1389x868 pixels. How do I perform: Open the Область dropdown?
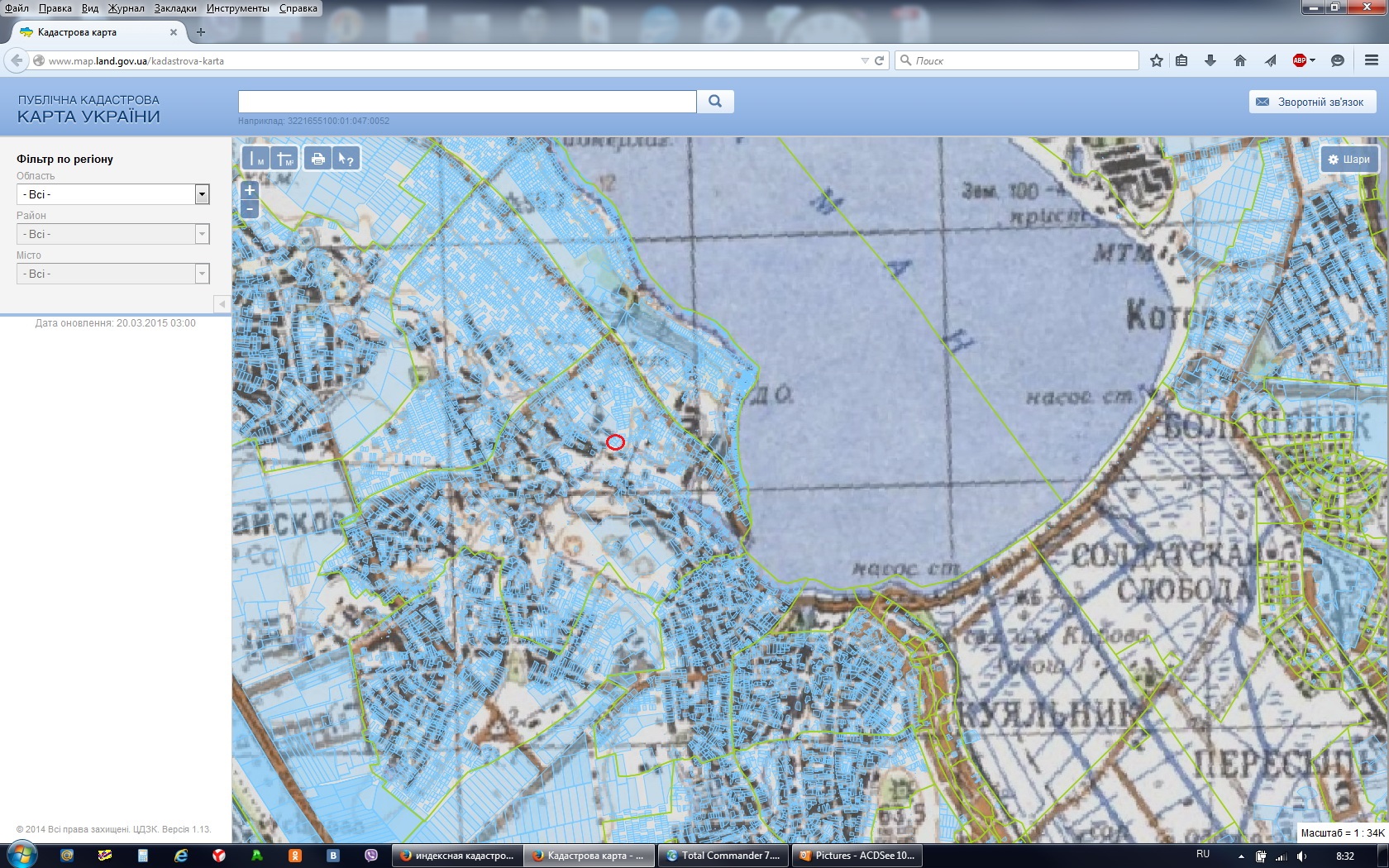click(x=112, y=194)
